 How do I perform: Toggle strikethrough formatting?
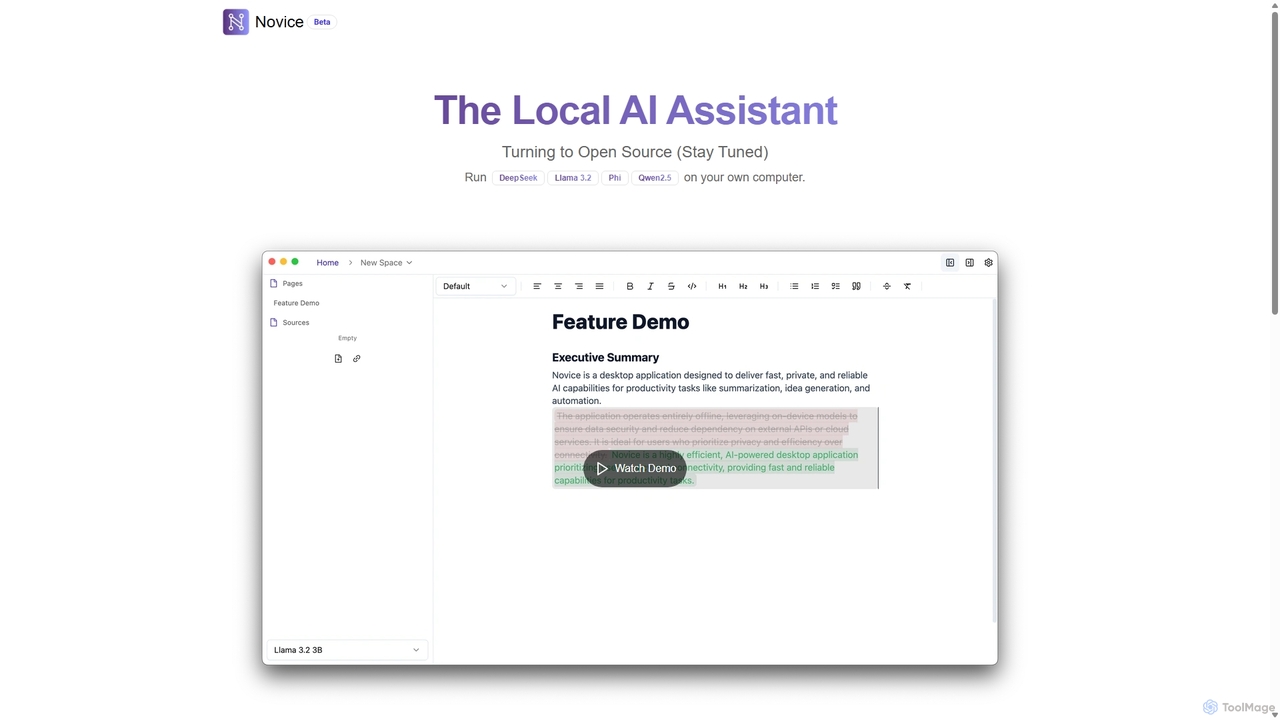(x=671, y=286)
